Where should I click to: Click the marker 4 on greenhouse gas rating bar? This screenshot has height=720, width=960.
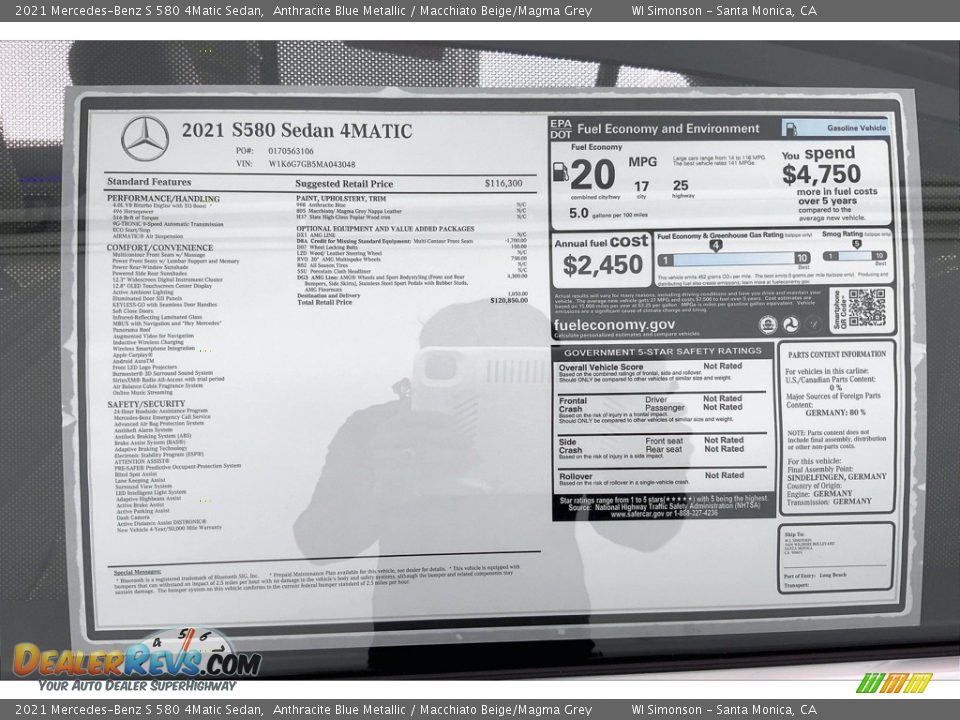pyautogui.click(x=715, y=246)
